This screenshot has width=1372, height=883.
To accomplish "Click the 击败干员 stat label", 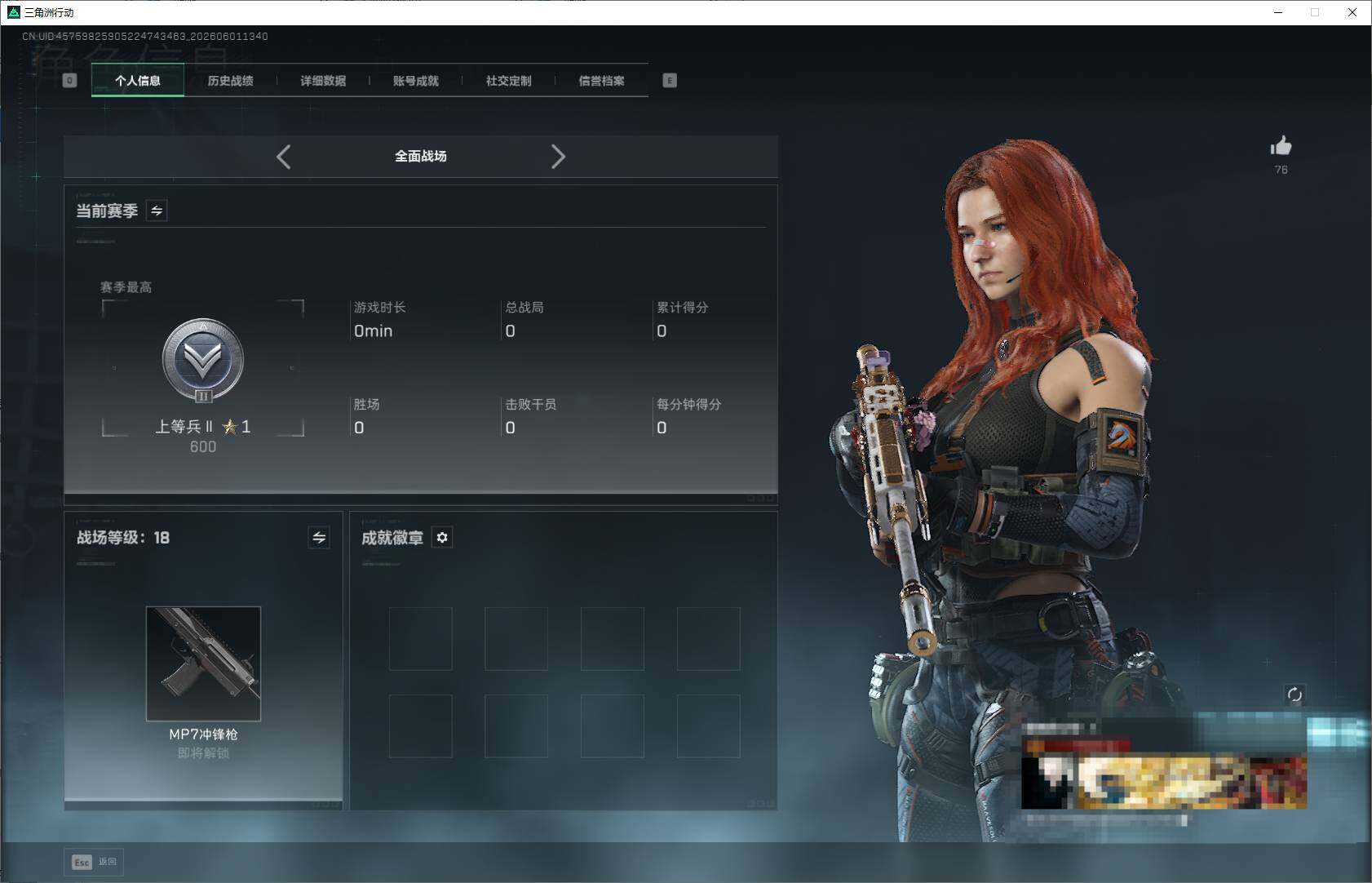I will click(x=531, y=404).
